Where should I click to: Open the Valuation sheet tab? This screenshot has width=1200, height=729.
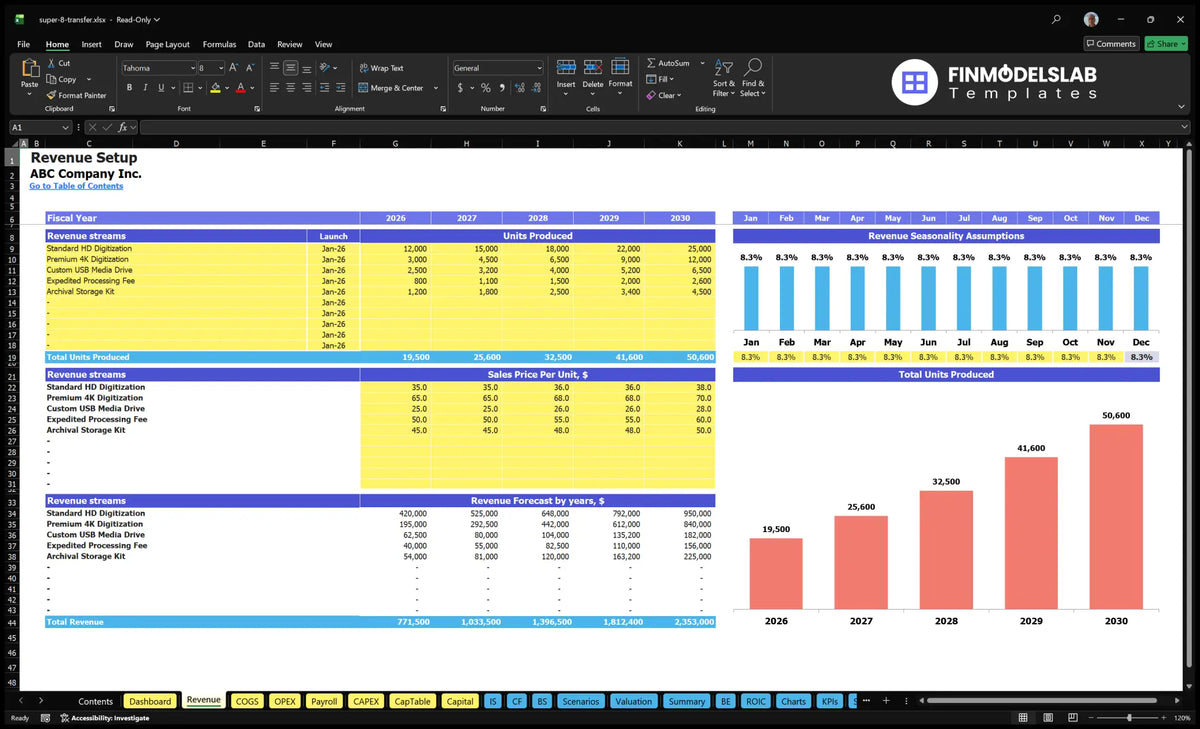tap(633, 701)
